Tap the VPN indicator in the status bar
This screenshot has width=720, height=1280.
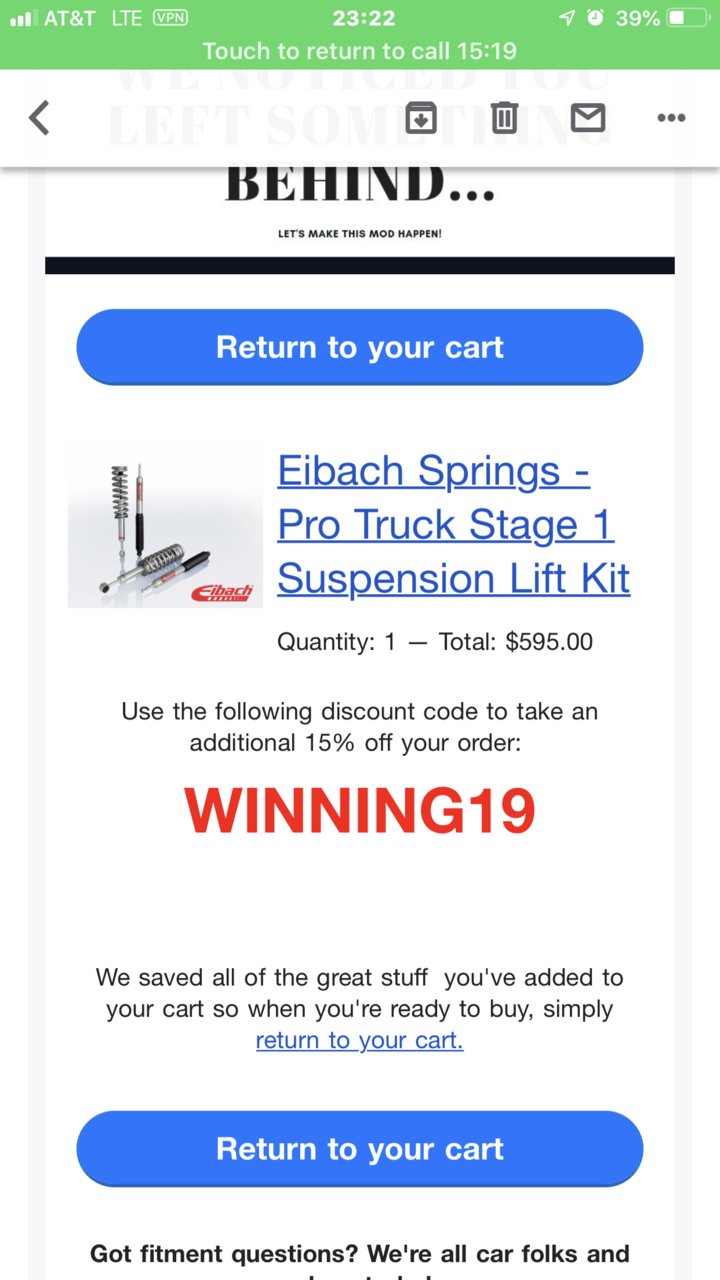[x=170, y=18]
